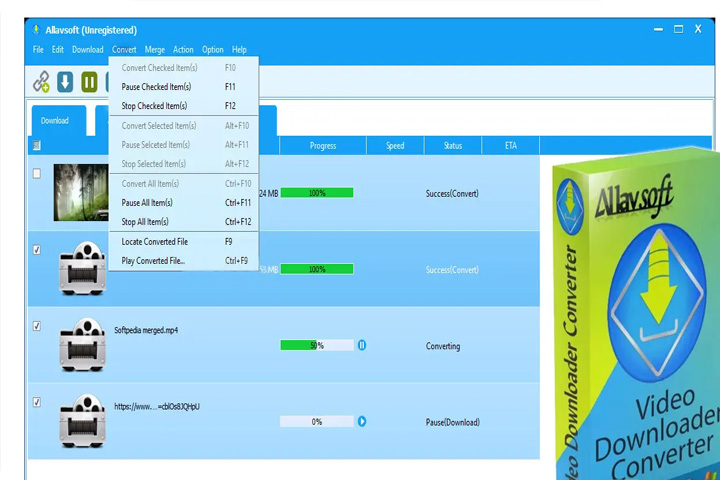This screenshot has height=480, width=720.
Task: Click the Progress column header
Action: point(323,146)
